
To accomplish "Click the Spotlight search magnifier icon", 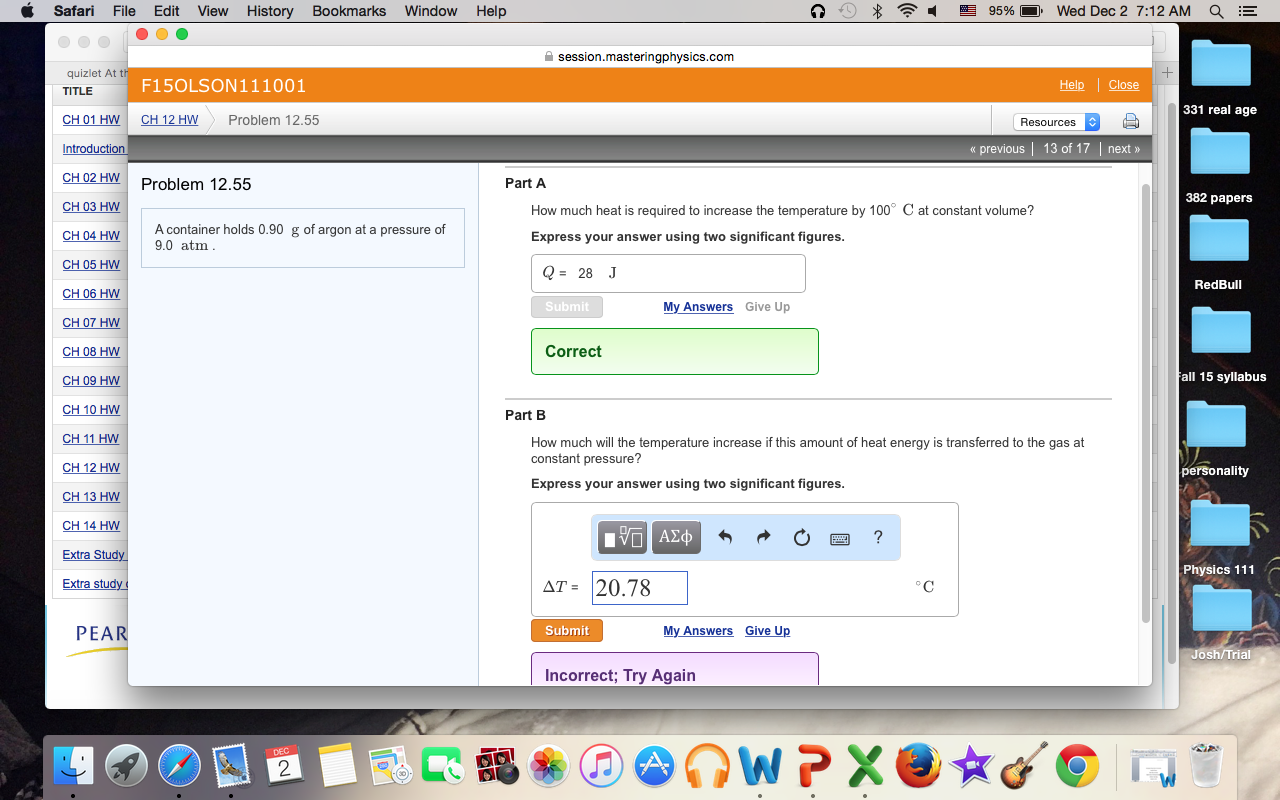I will point(1216,11).
